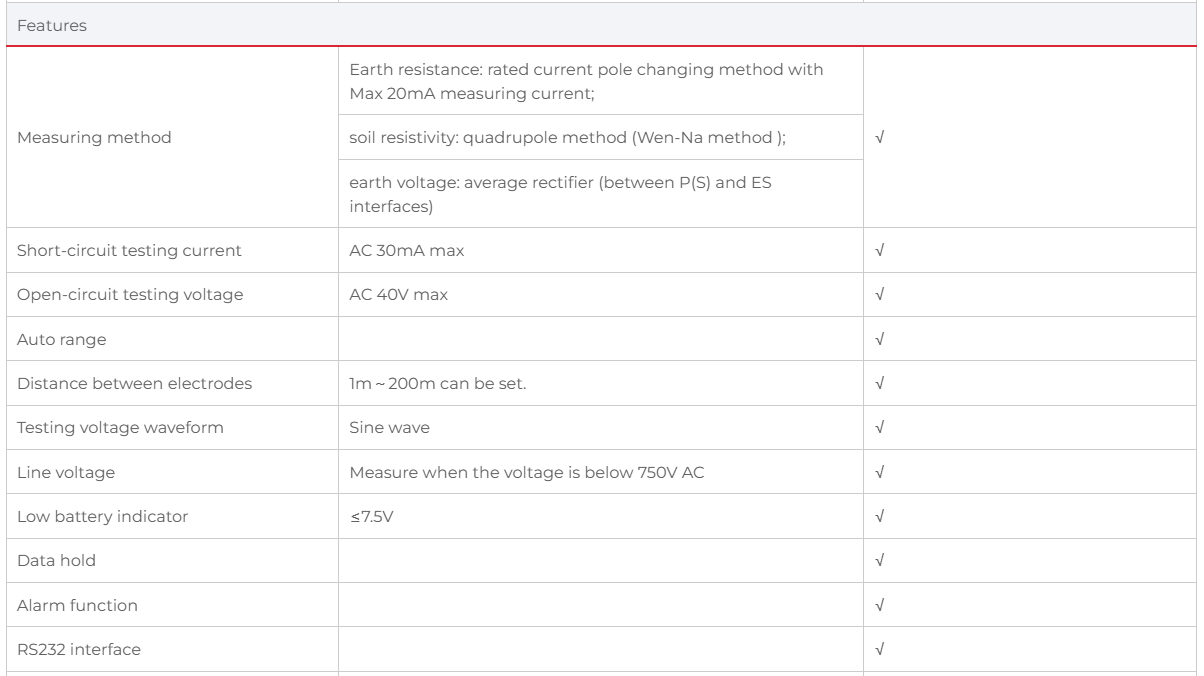
Task: Click checkmark in Short-circuit testing current row
Action: tap(879, 251)
